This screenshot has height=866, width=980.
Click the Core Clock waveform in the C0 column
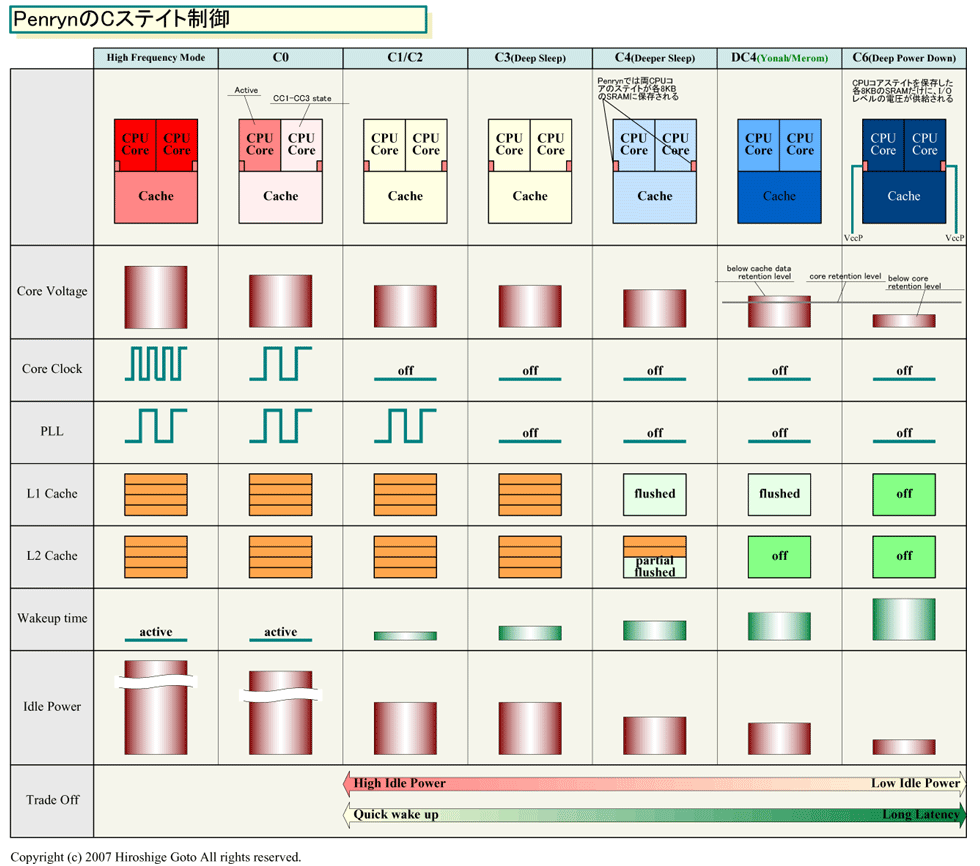tap(280, 364)
